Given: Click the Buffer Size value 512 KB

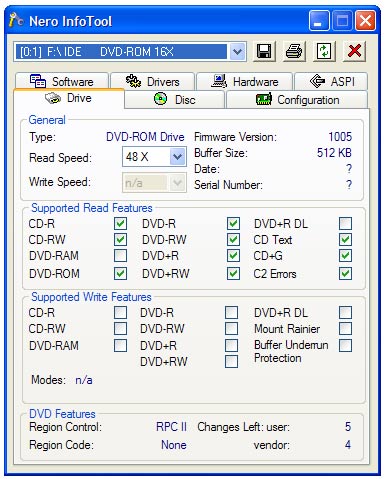Looking at the screenshot, I should click(x=334, y=153).
